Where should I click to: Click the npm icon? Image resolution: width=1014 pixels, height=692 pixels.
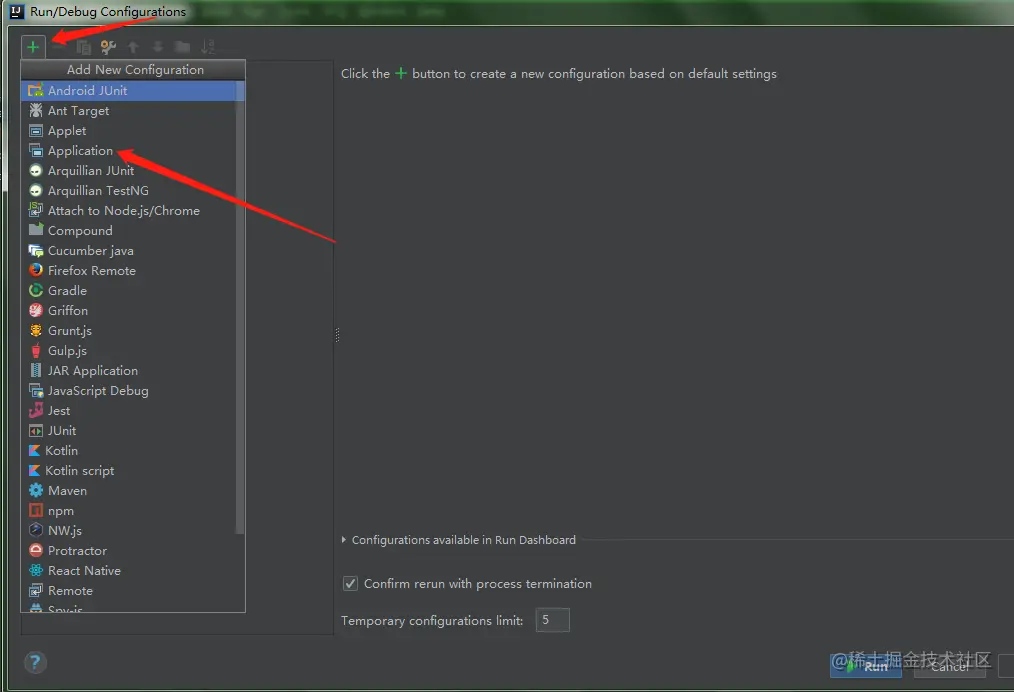[x=36, y=510]
